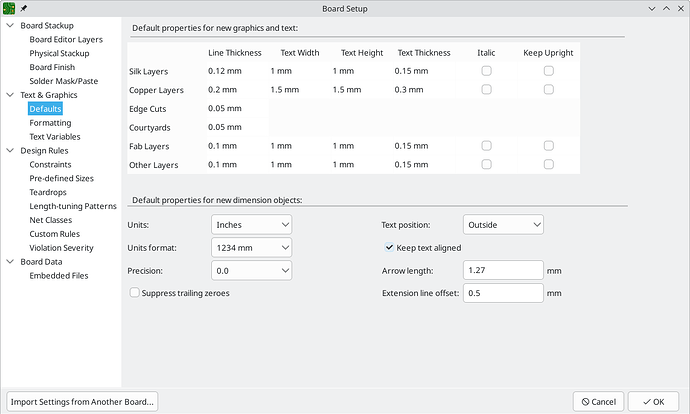Viewport: 690px width, 414px height.
Task: Enable Keep Upright for Copper Layers
Action: pyautogui.click(x=548, y=89)
